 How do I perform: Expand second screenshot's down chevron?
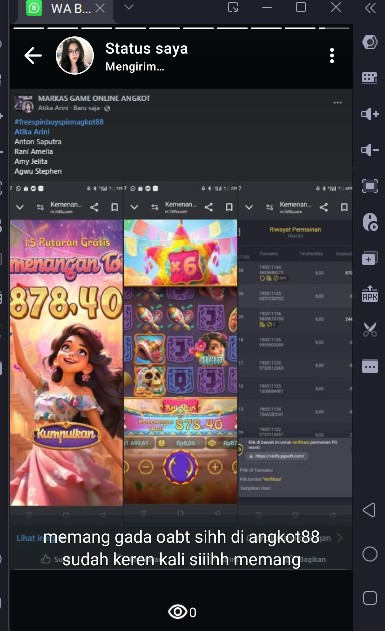click(x=134, y=207)
